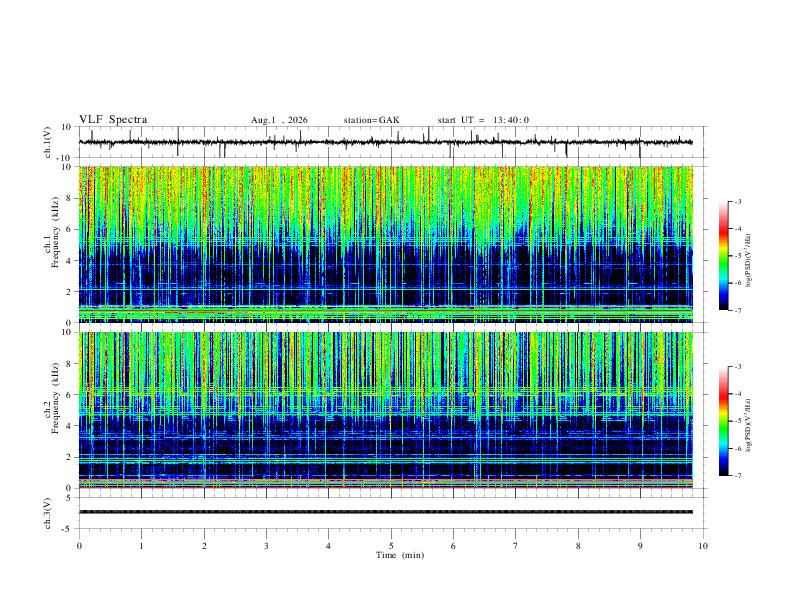Image resolution: width=792 pixels, height=612 pixels.
Task: Click the ch.1 (V) waveform trace
Action: coord(385,142)
